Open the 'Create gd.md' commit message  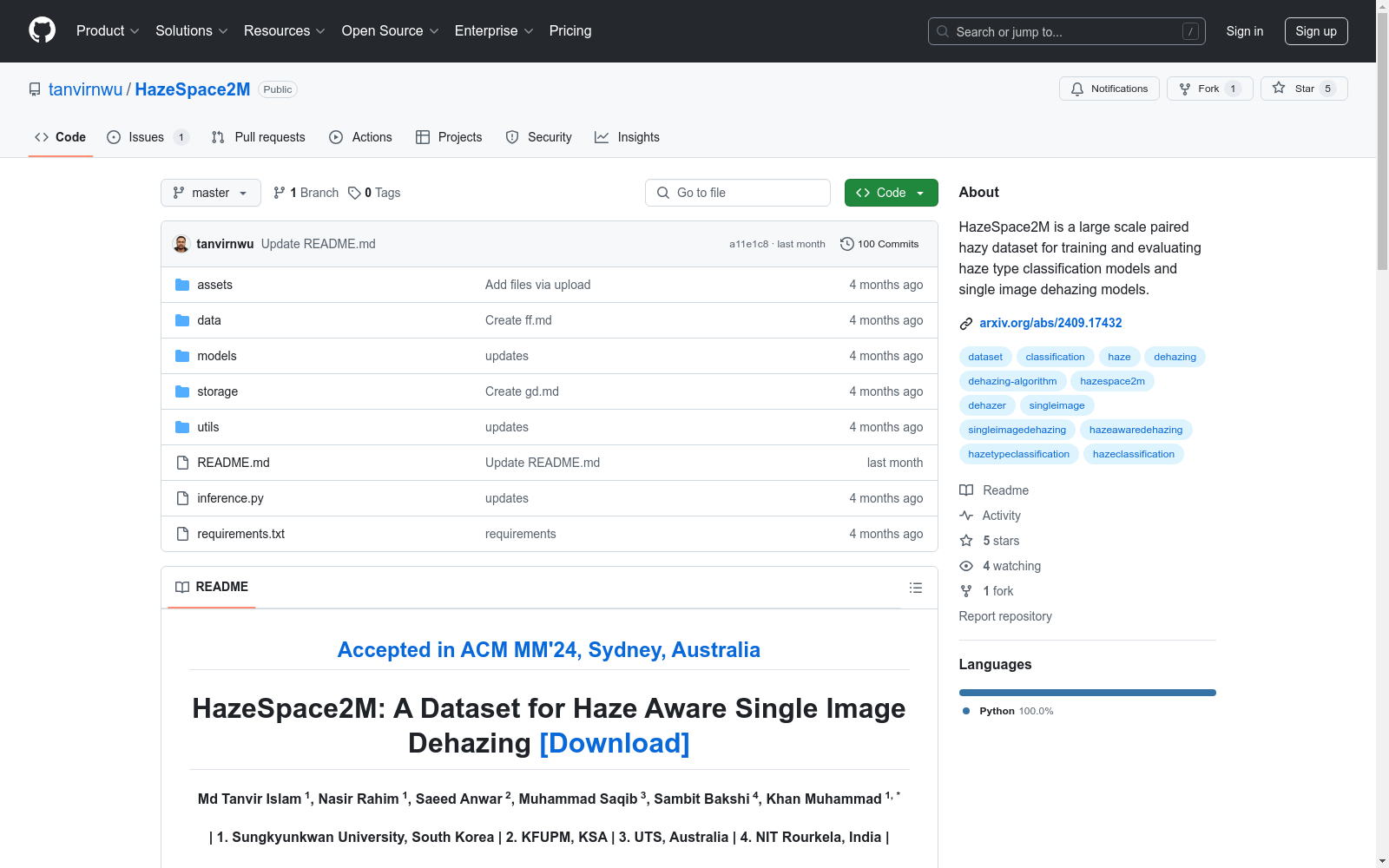tap(522, 391)
